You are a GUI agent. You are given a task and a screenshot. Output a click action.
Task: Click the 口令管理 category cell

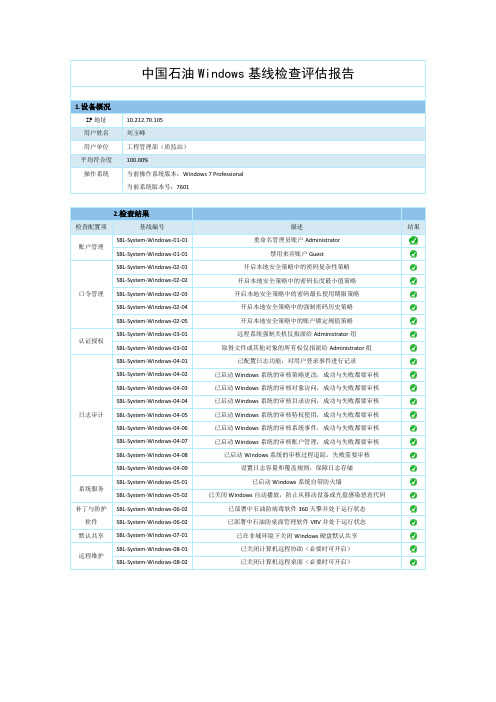[91, 294]
